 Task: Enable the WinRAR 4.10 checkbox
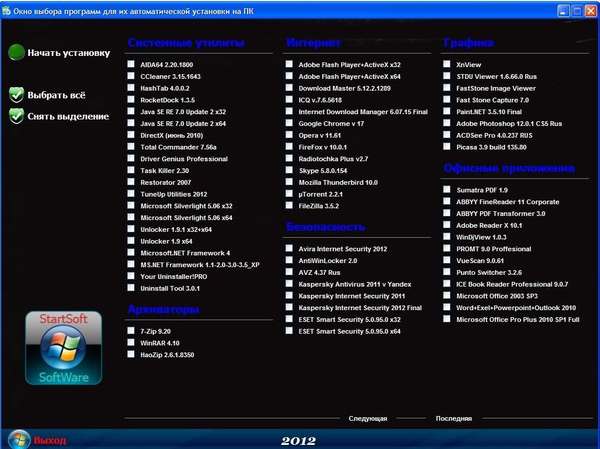131,343
